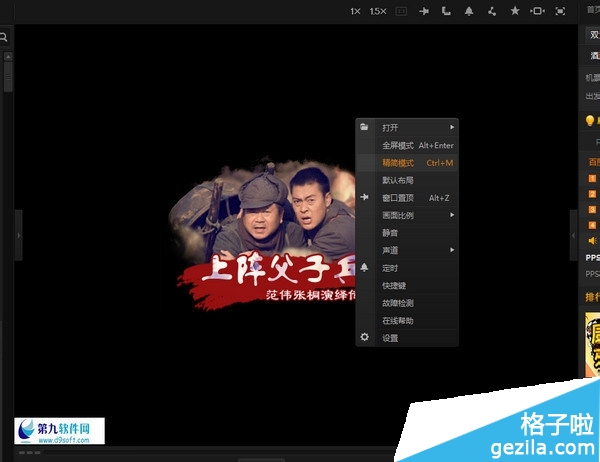
Task: Click the light bulb icon in right panel
Action: tap(590, 121)
